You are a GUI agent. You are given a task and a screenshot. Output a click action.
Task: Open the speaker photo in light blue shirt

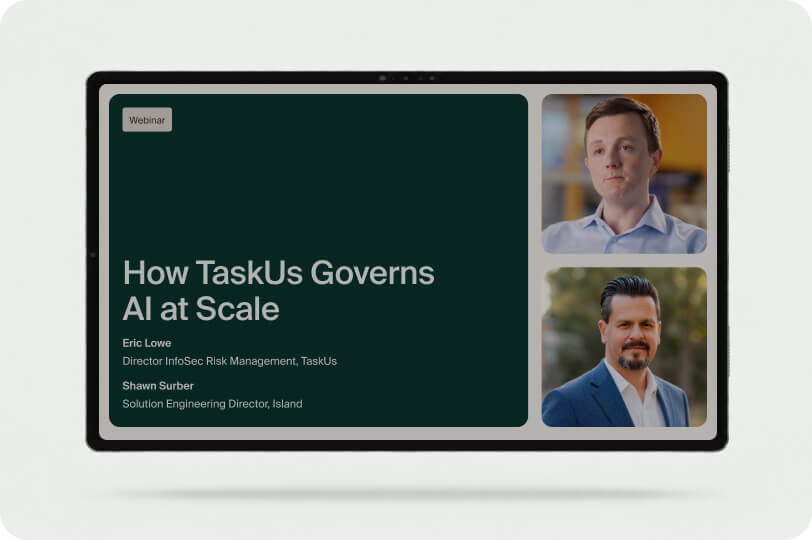pyautogui.click(x=624, y=173)
